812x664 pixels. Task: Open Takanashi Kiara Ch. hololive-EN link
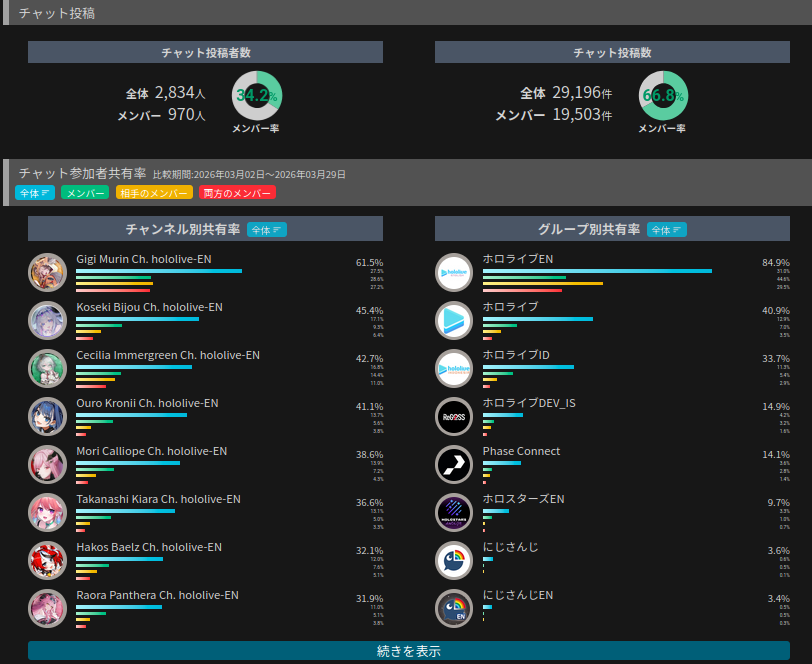[158, 499]
